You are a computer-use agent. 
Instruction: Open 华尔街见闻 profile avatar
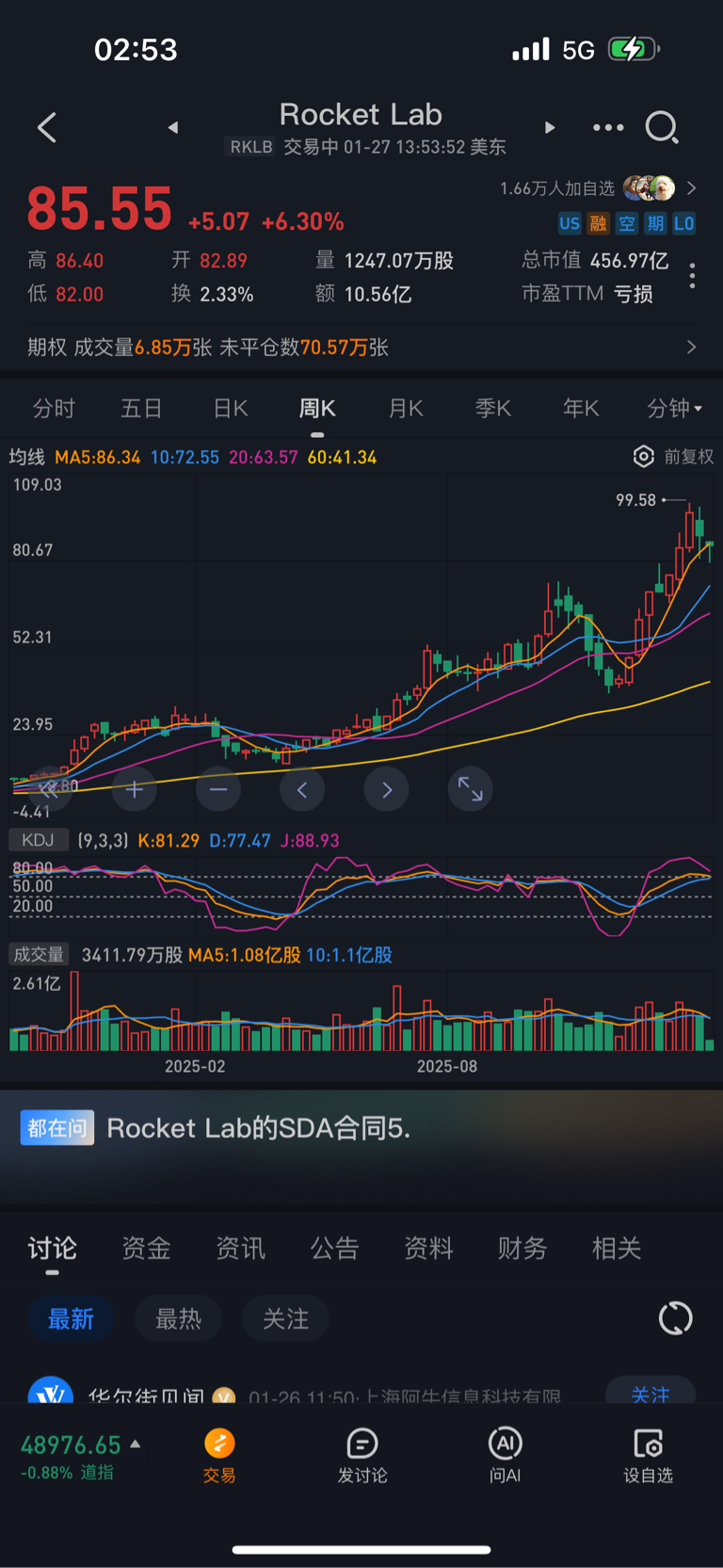pyautogui.click(x=51, y=1390)
